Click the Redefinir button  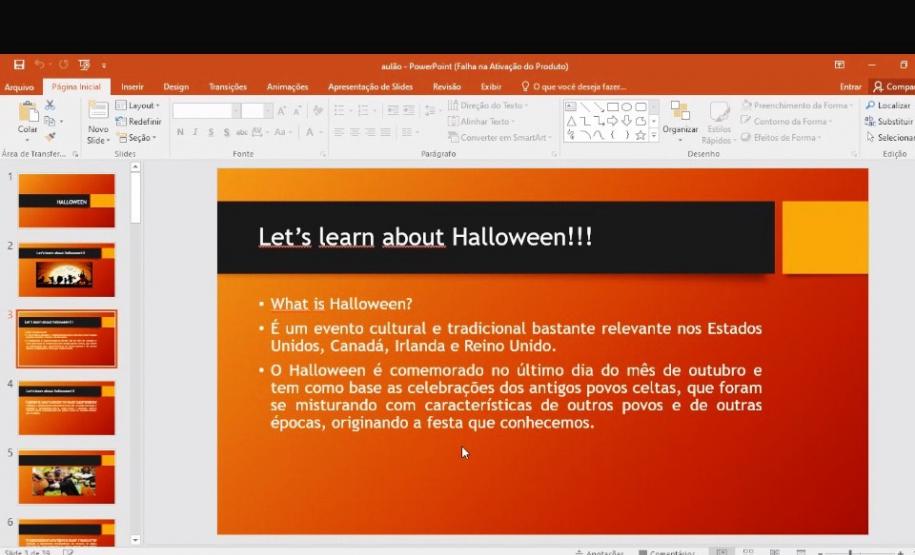click(138, 121)
